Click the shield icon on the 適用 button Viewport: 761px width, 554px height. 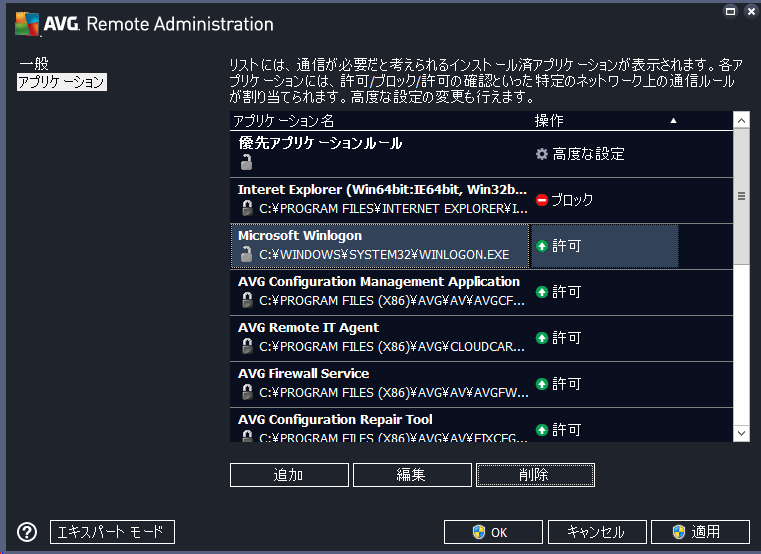678,532
